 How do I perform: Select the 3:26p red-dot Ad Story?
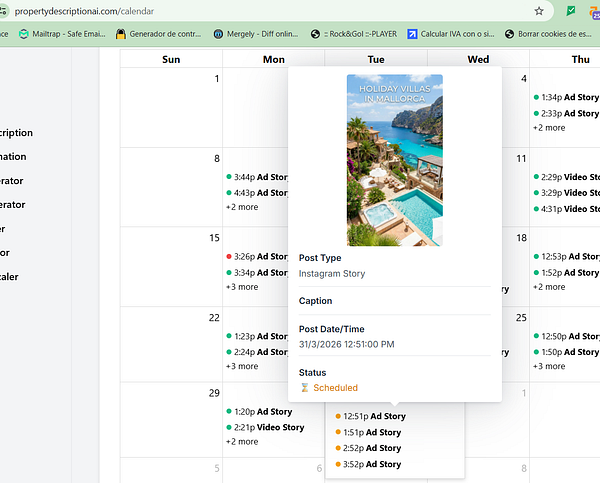(257, 256)
